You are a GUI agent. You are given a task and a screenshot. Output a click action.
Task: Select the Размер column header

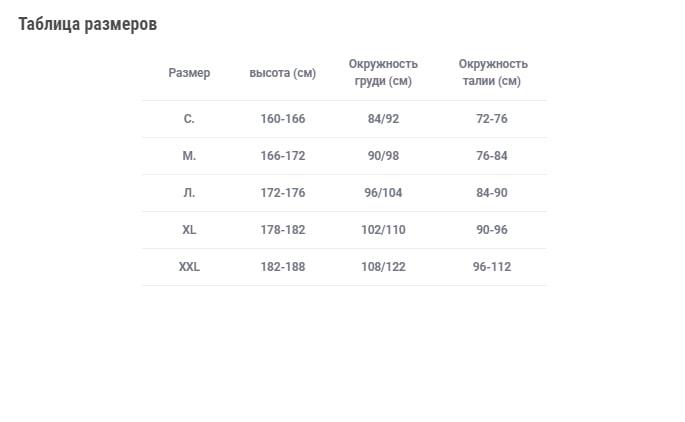pyautogui.click(x=189, y=73)
